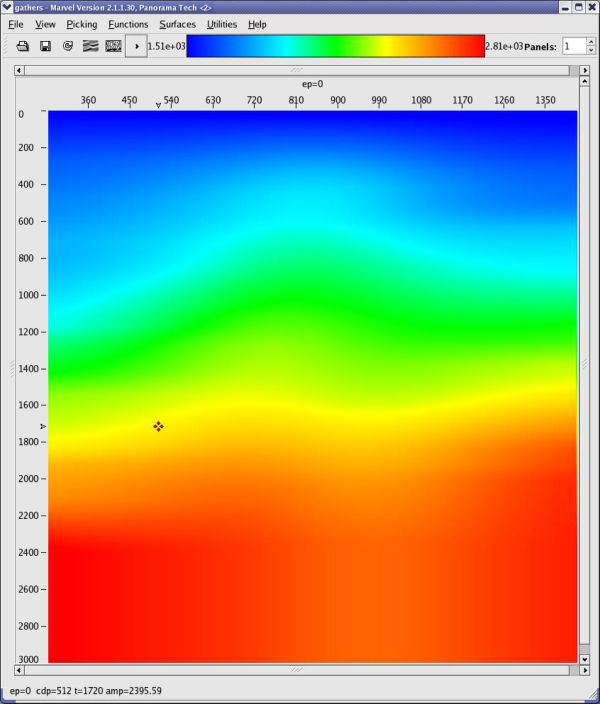Viewport: 600px width, 704px height.
Task: Open the Picking menu
Action: [82, 24]
